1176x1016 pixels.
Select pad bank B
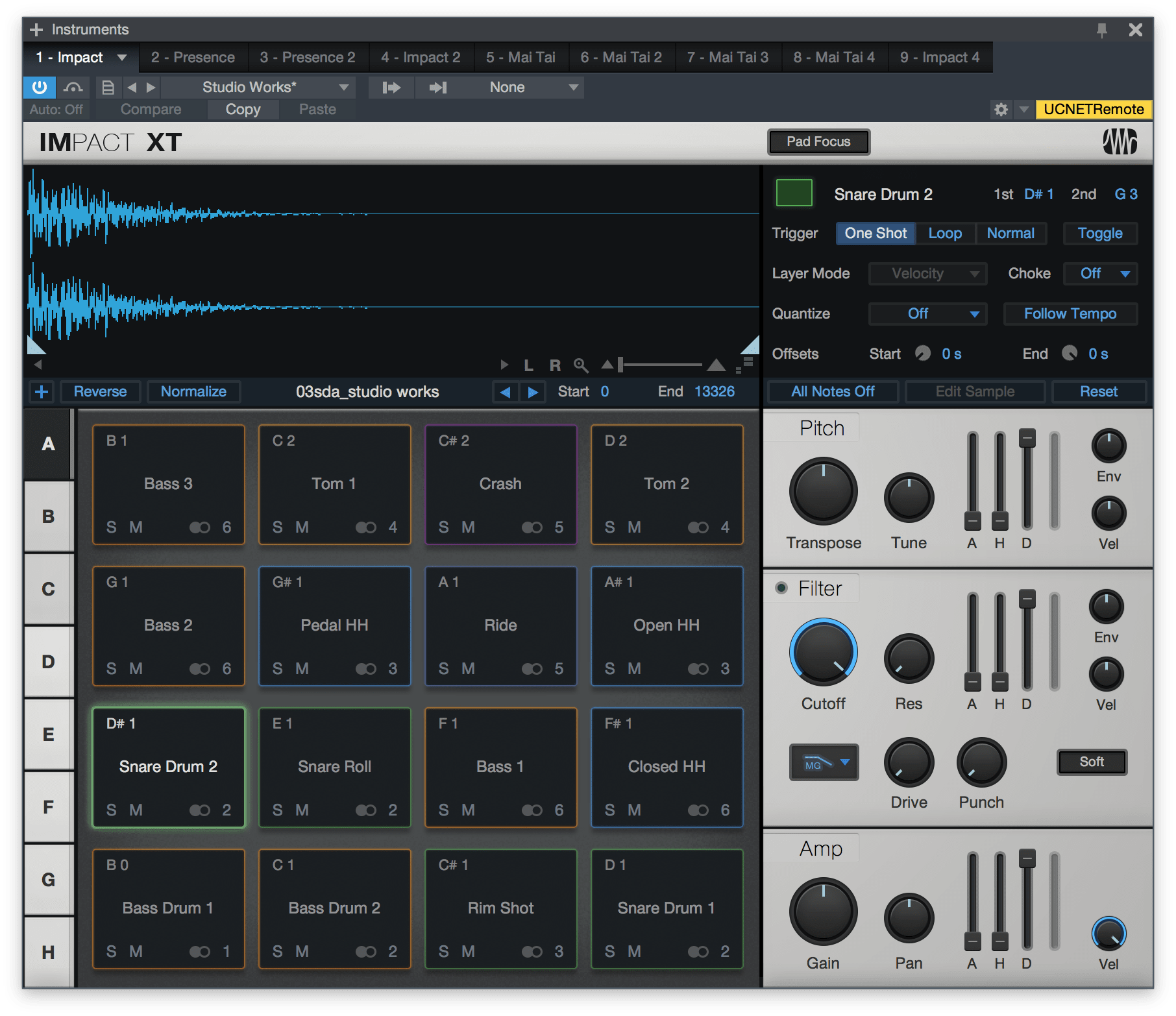48,516
